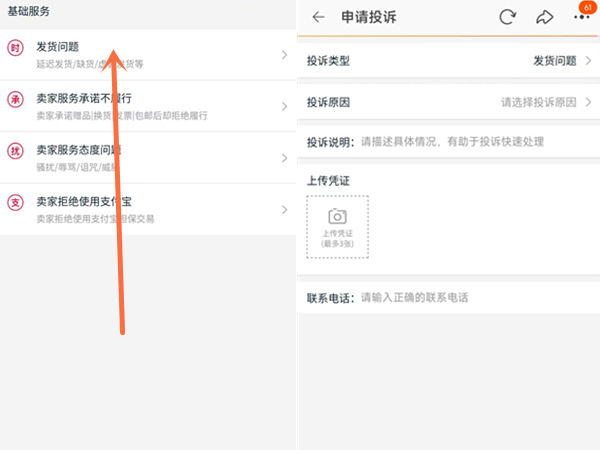Select 卖家服务态度问题 category
Viewport: 600px width, 450px height.
(80, 151)
